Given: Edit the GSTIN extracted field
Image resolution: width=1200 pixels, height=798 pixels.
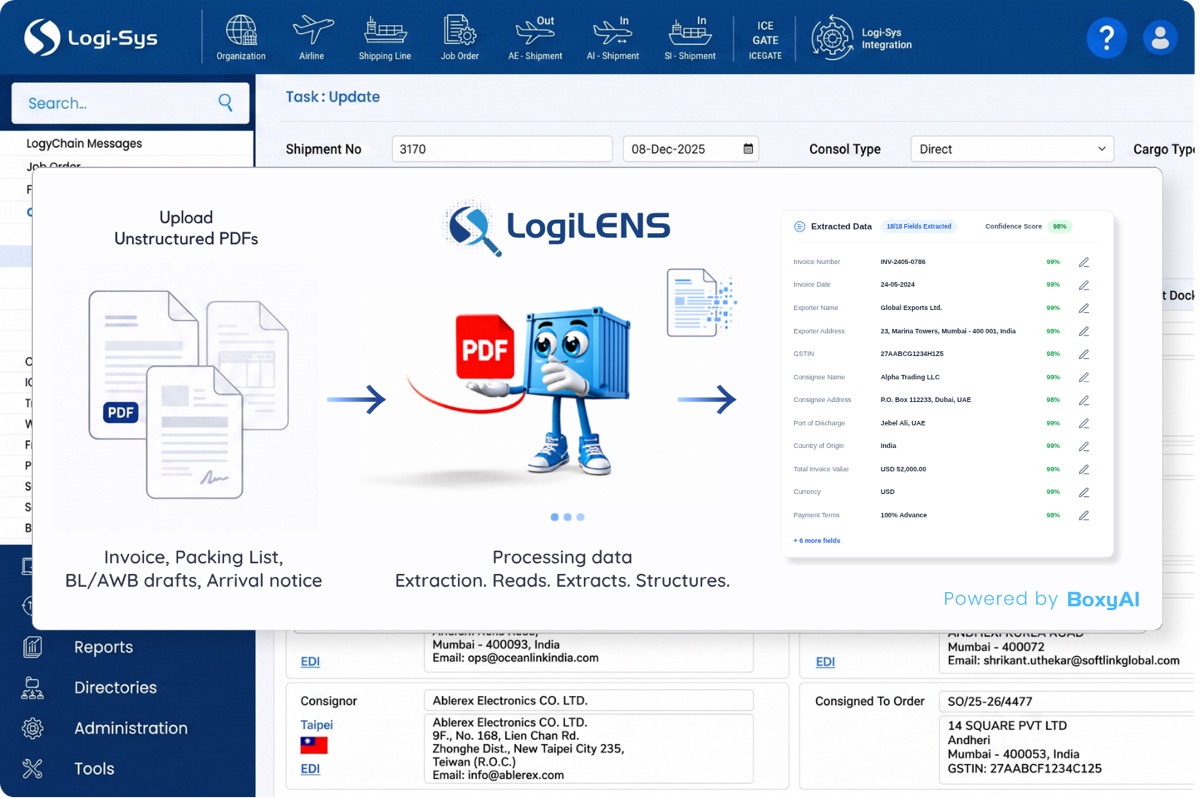Looking at the screenshot, I should click(1083, 354).
